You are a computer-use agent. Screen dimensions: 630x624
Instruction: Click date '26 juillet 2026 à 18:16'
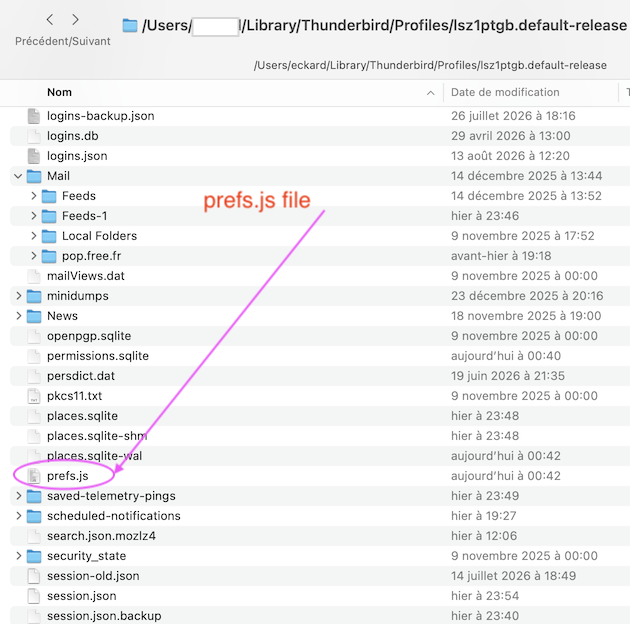[513, 116]
